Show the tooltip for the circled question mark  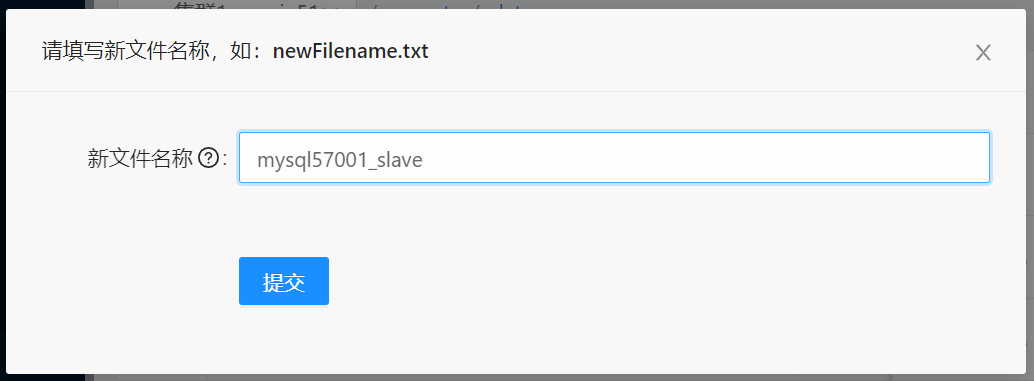[x=208, y=158]
